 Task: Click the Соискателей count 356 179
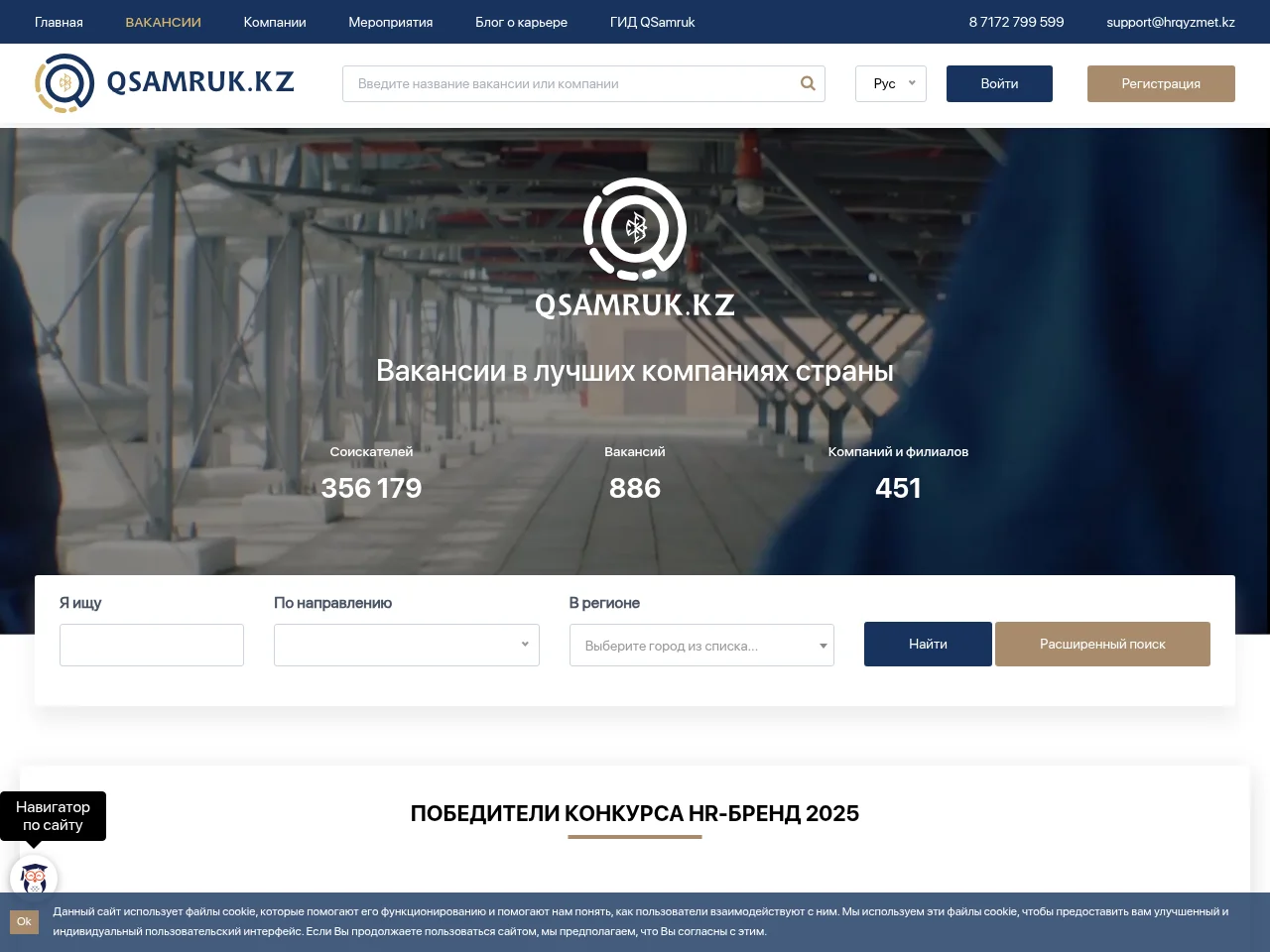pos(371,488)
